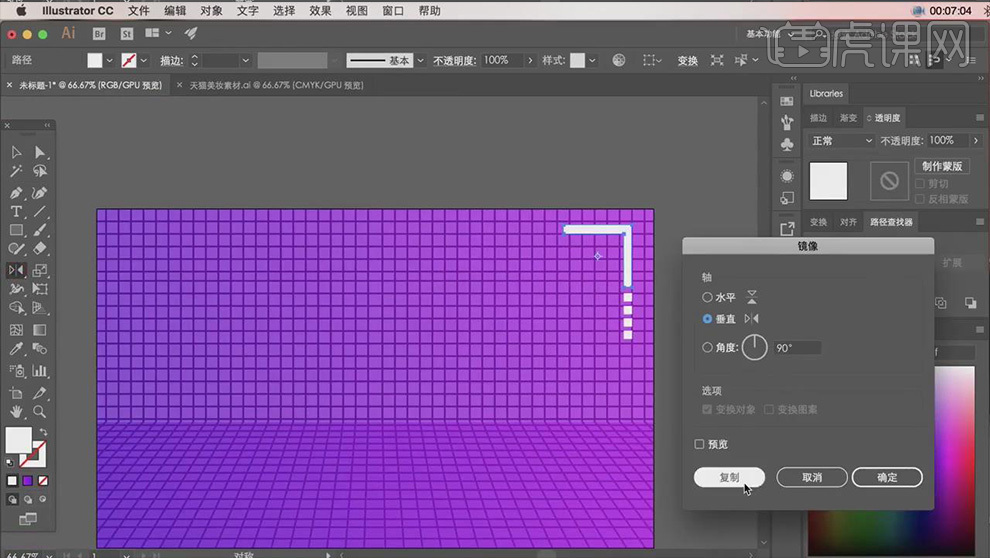Toggle the transform objects checkbox

tap(707, 410)
